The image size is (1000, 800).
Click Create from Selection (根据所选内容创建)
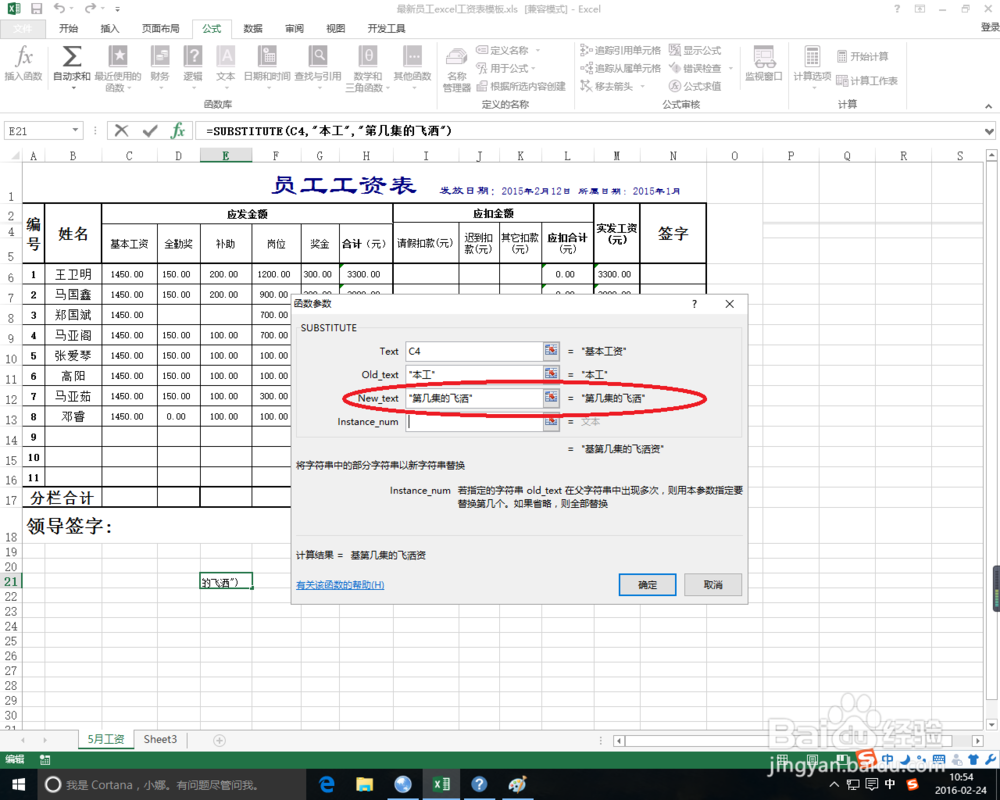(x=521, y=86)
